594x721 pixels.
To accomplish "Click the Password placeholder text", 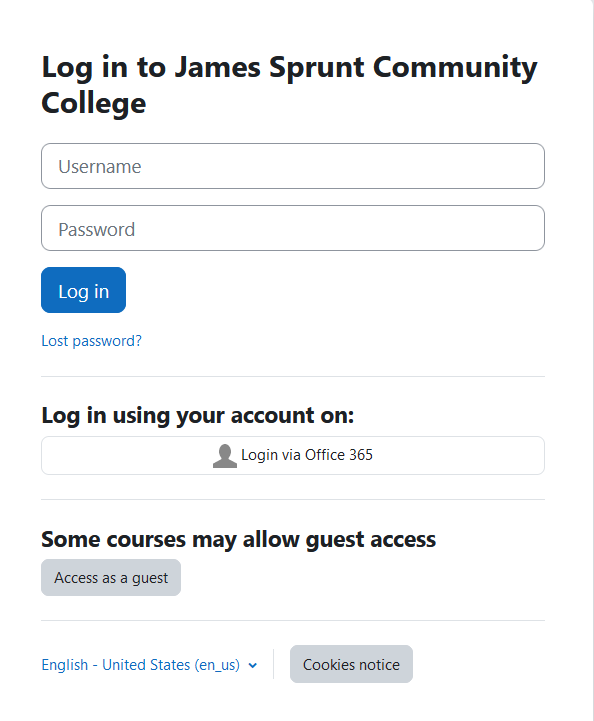I will tap(97, 229).
